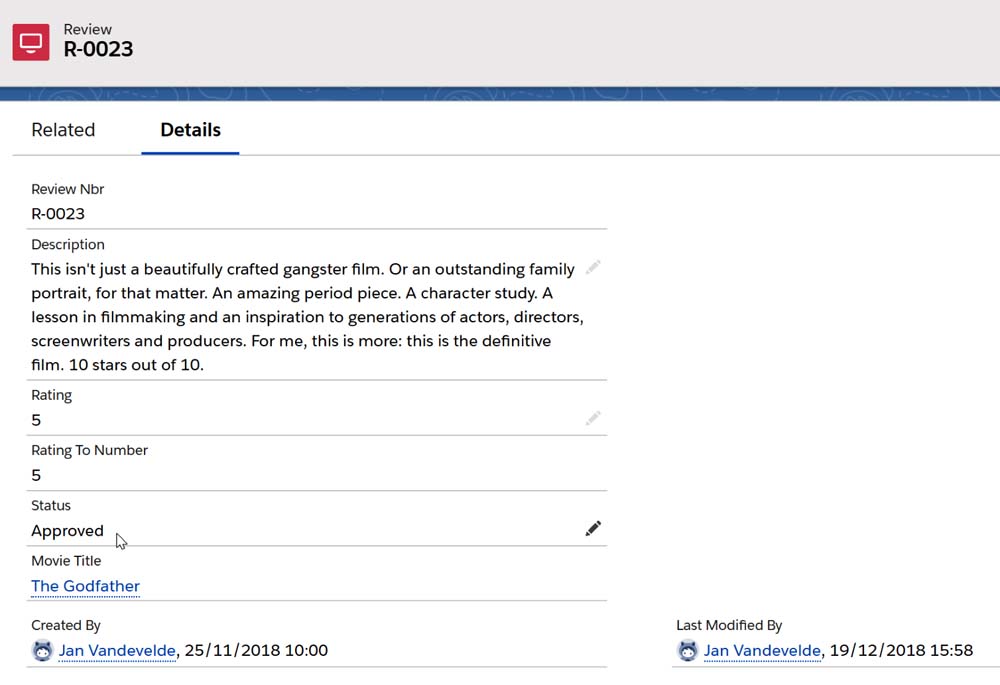Click the Rating value 5
Viewport: 1000px width, 685px height.
(x=36, y=420)
